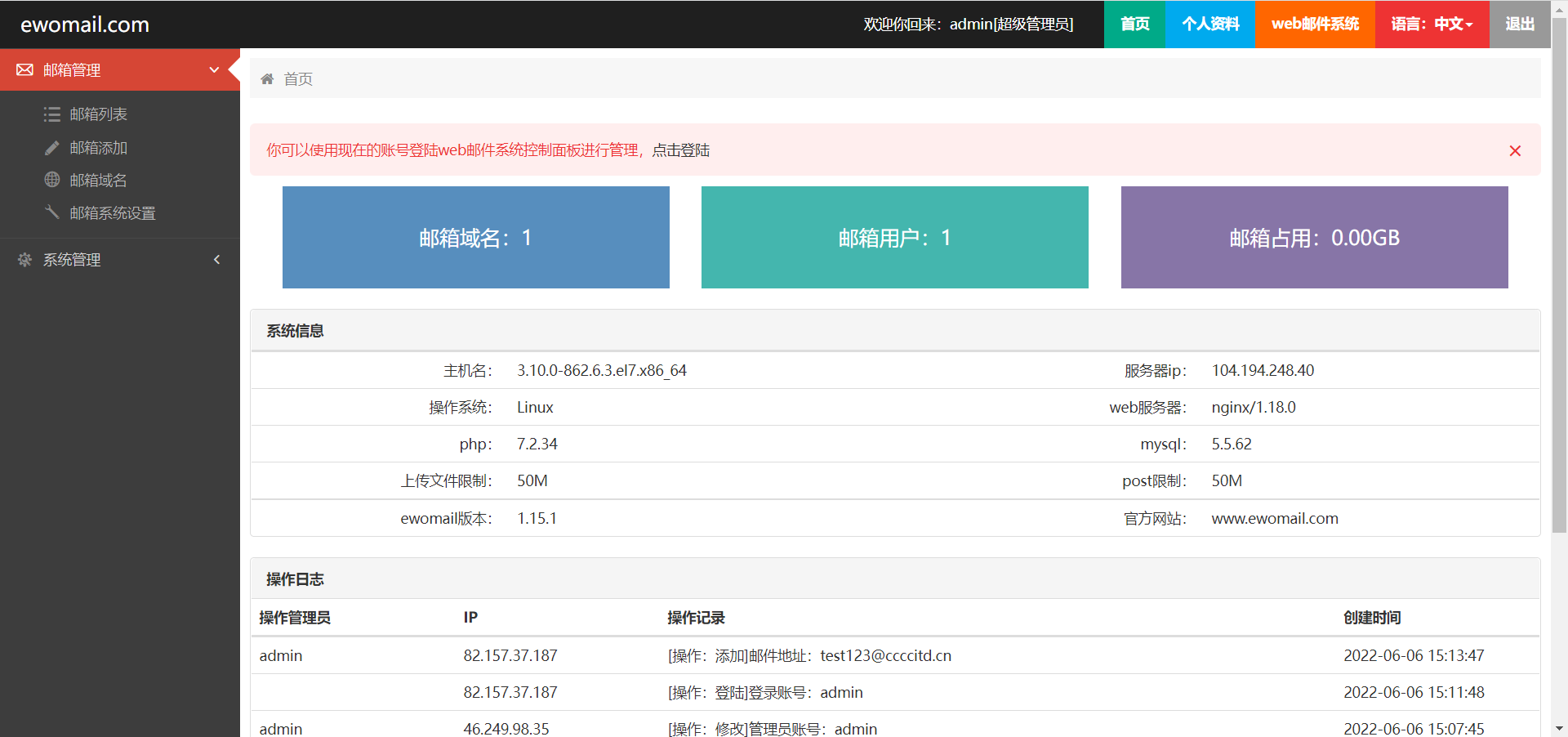
Task: Click the teal 邮箱用户 stat tile
Action: point(894,238)
